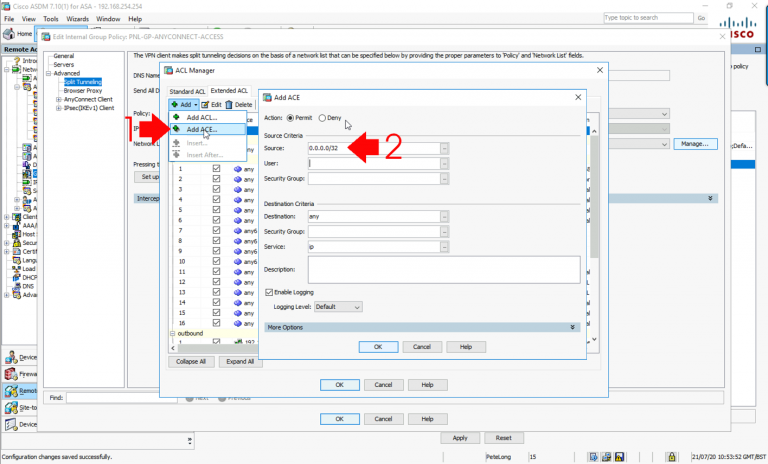Open Remote Access VPN panel icon
The height and width of the screenshot is (464, 768).
pyautogui.click(x=11, y=391)
